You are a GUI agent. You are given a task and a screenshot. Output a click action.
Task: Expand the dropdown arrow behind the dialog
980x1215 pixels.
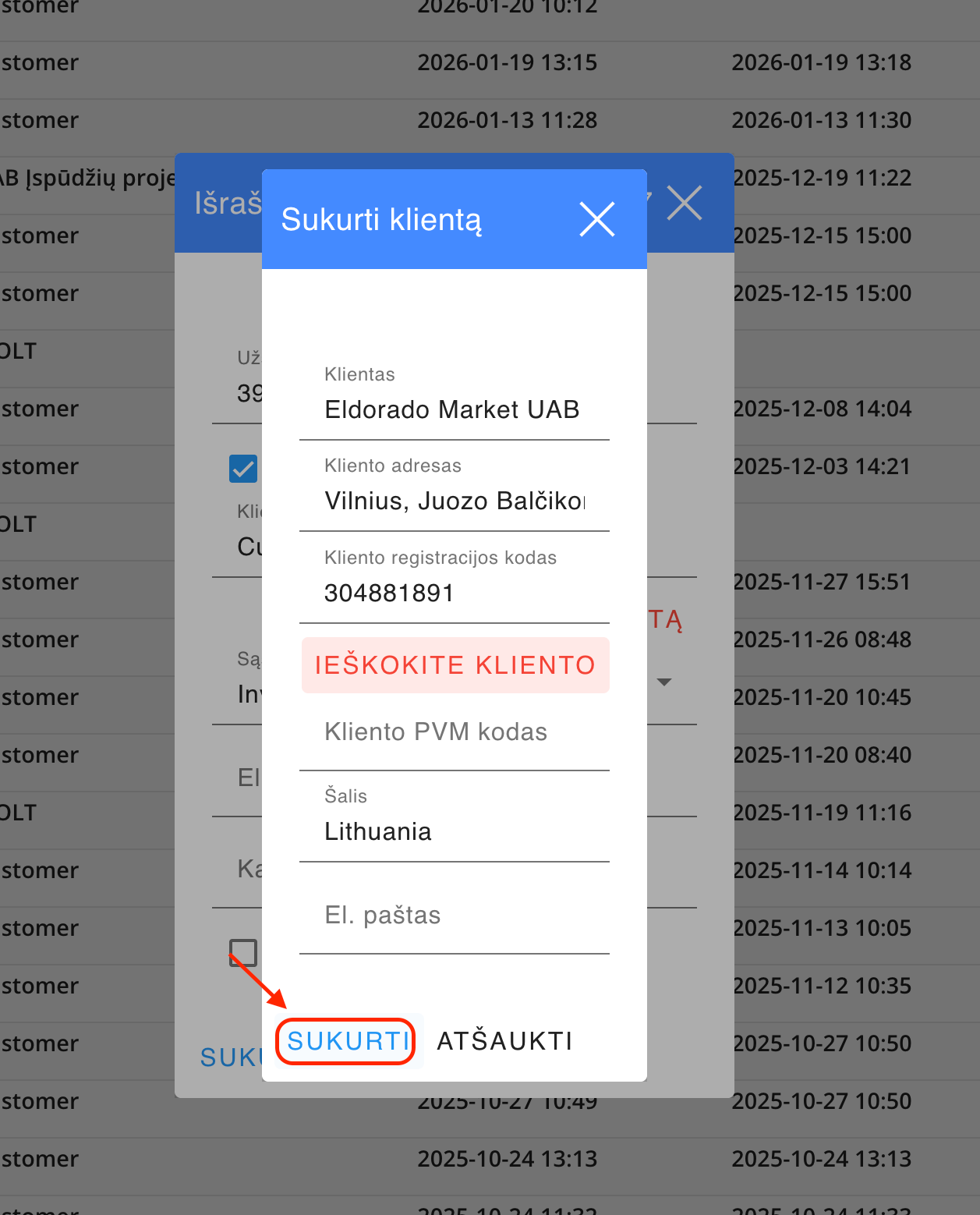(664, 682)
